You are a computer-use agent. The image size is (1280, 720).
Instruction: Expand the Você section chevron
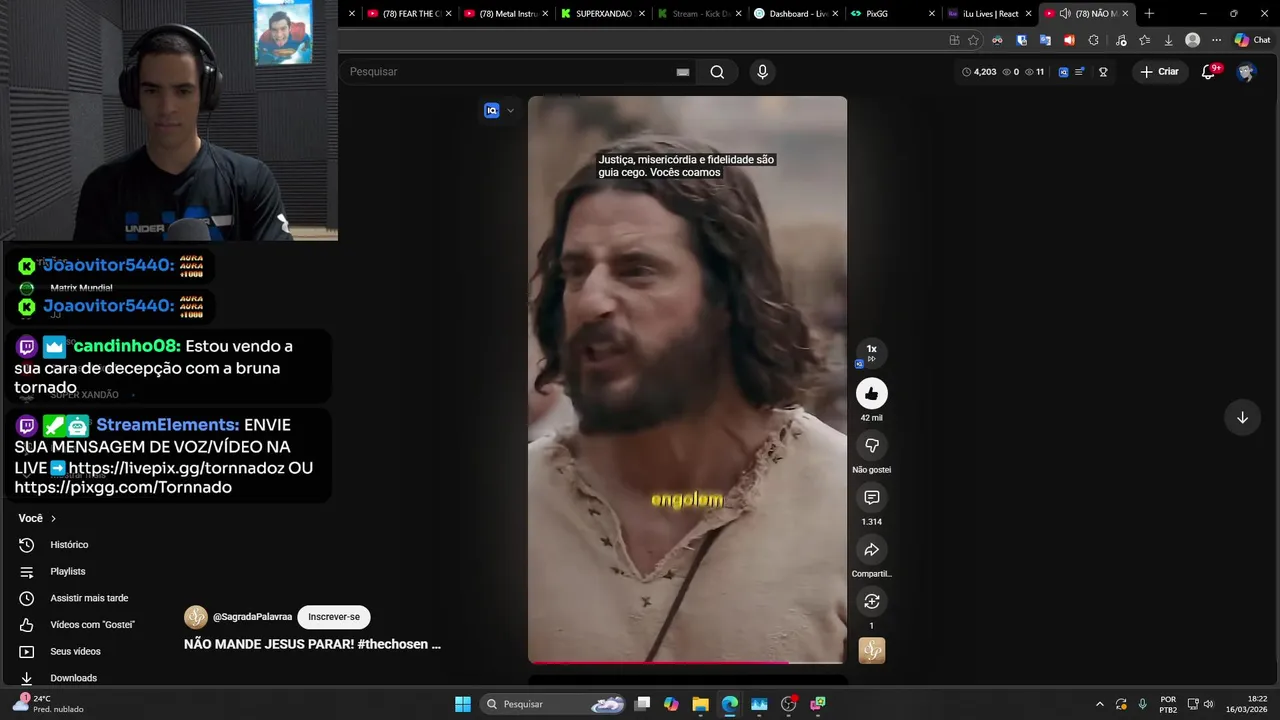point(53,518)
